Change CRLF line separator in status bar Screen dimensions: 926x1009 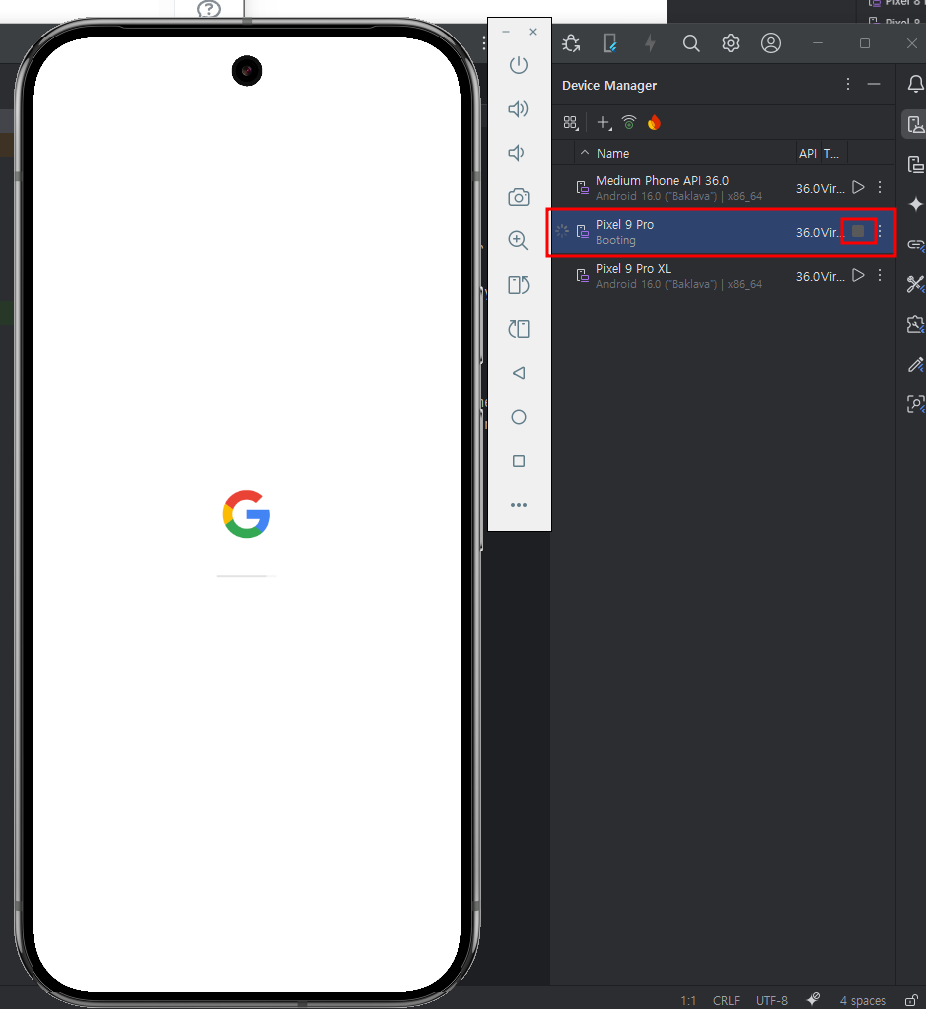pos(726,1001)
